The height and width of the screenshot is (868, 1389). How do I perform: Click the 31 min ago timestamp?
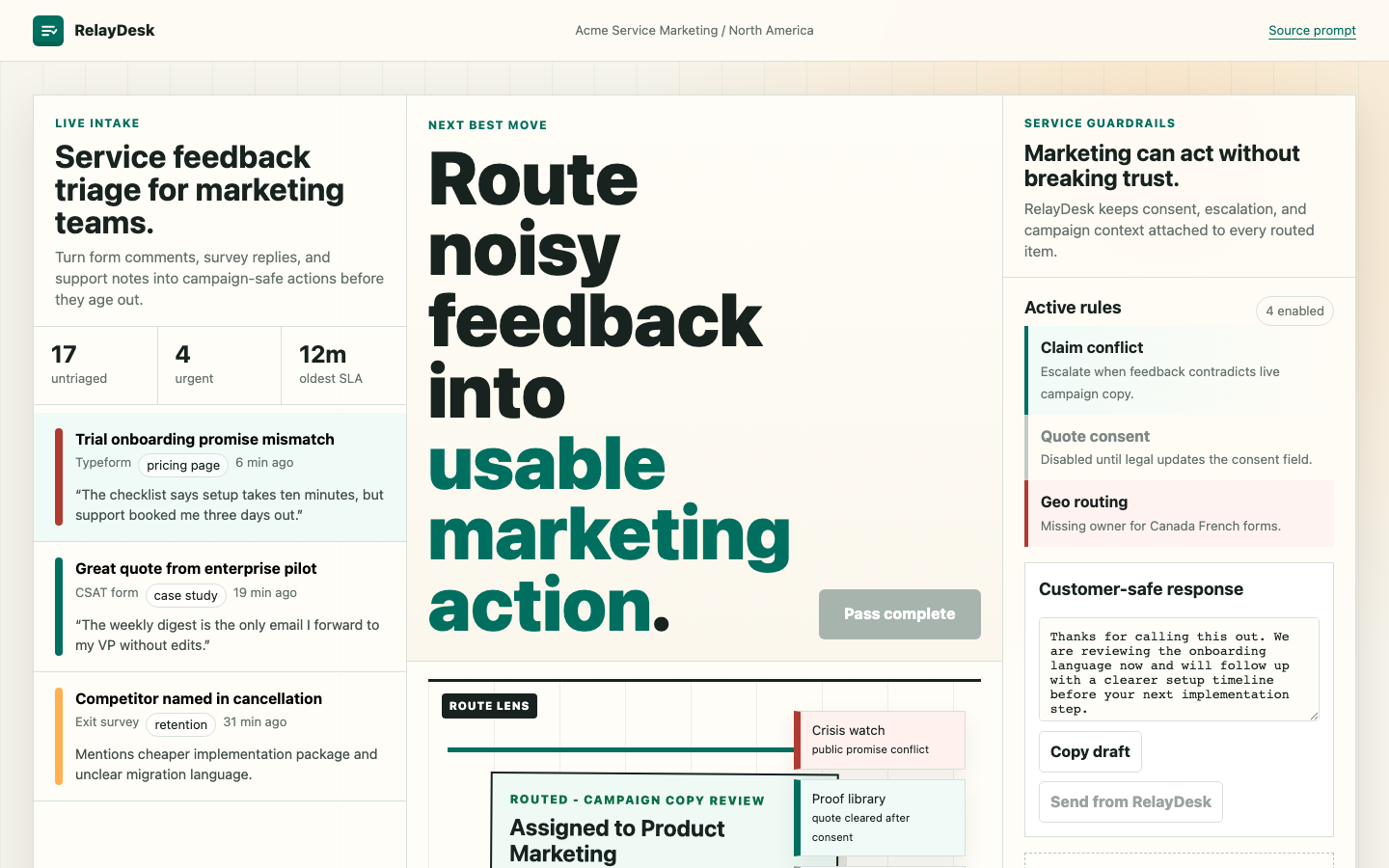click(255, 722)
